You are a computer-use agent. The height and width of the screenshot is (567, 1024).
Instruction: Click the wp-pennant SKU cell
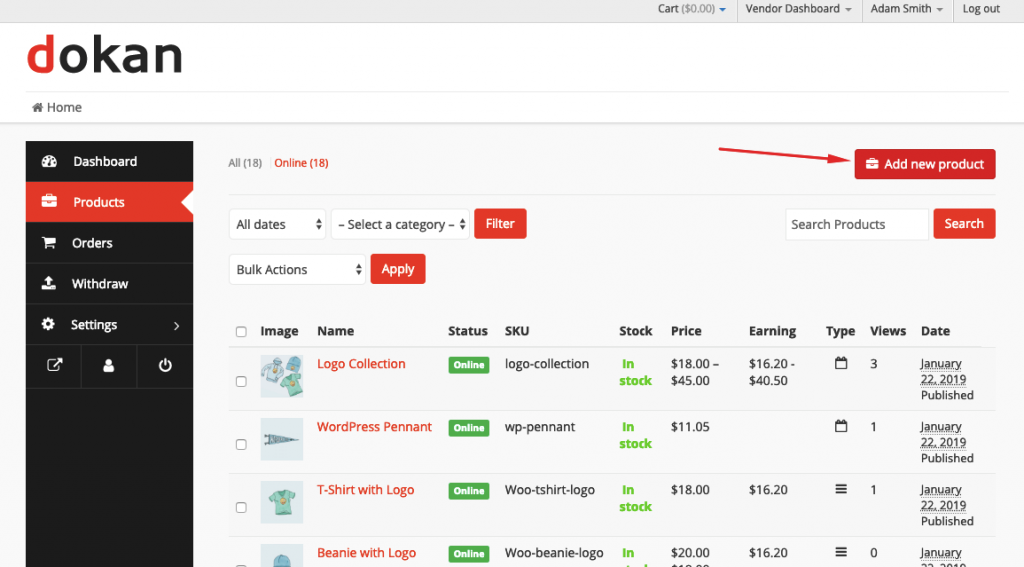[x=539, y=427]
